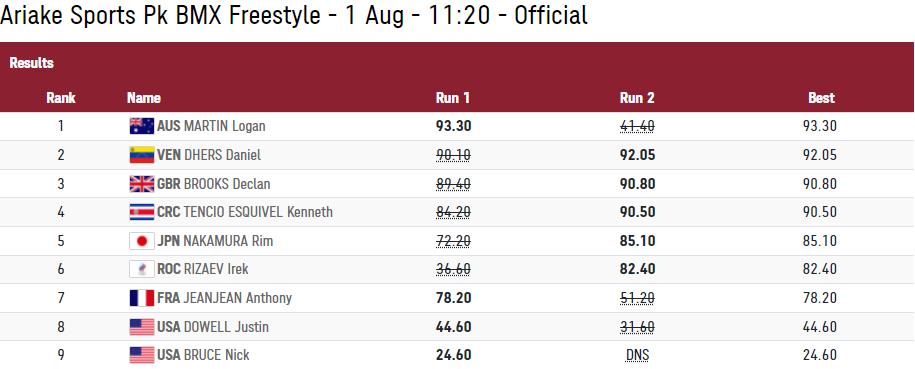Click the Japan flag icon
Screen dimensions: 915x369
pos(142,241)
